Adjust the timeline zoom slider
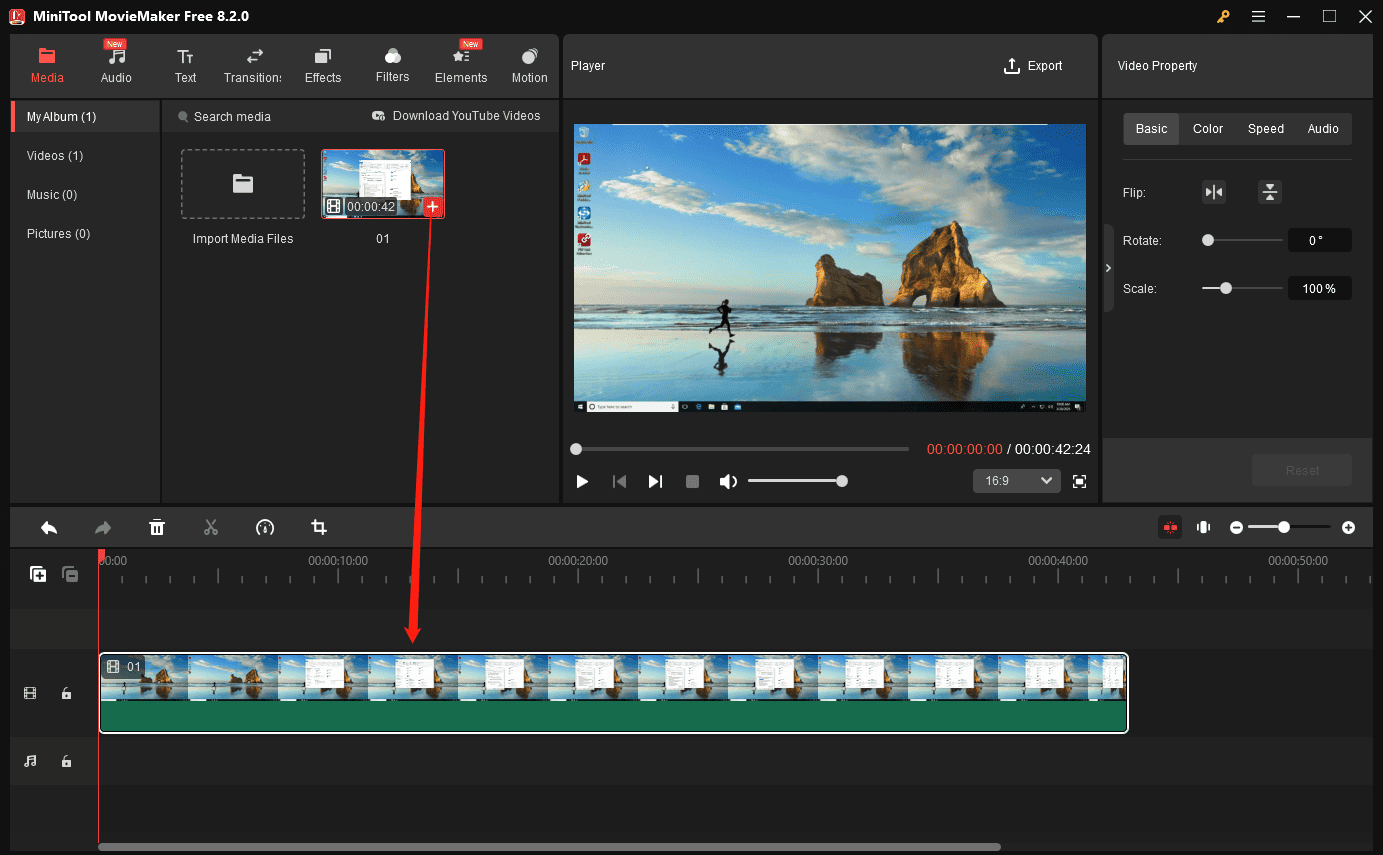The image size is (1383, 855). (x=1290, y=527)
